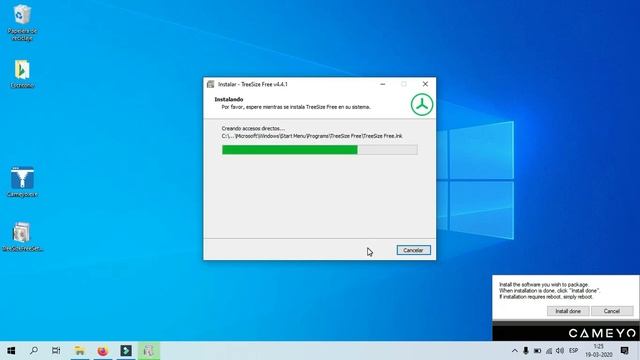
Task: Show hidden system tray icons
Action: [x=515, y=351]
